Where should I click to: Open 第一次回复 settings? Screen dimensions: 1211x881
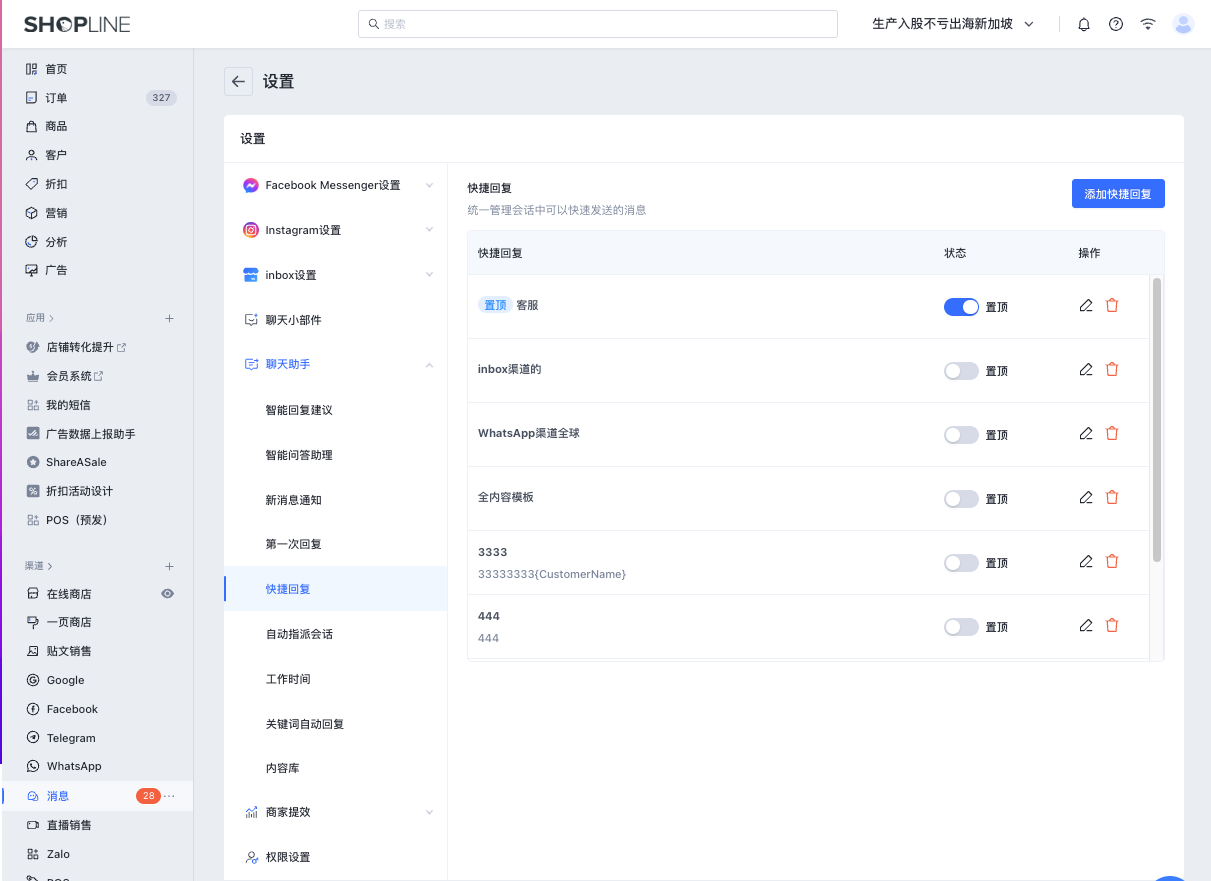[x=293, y=544]
